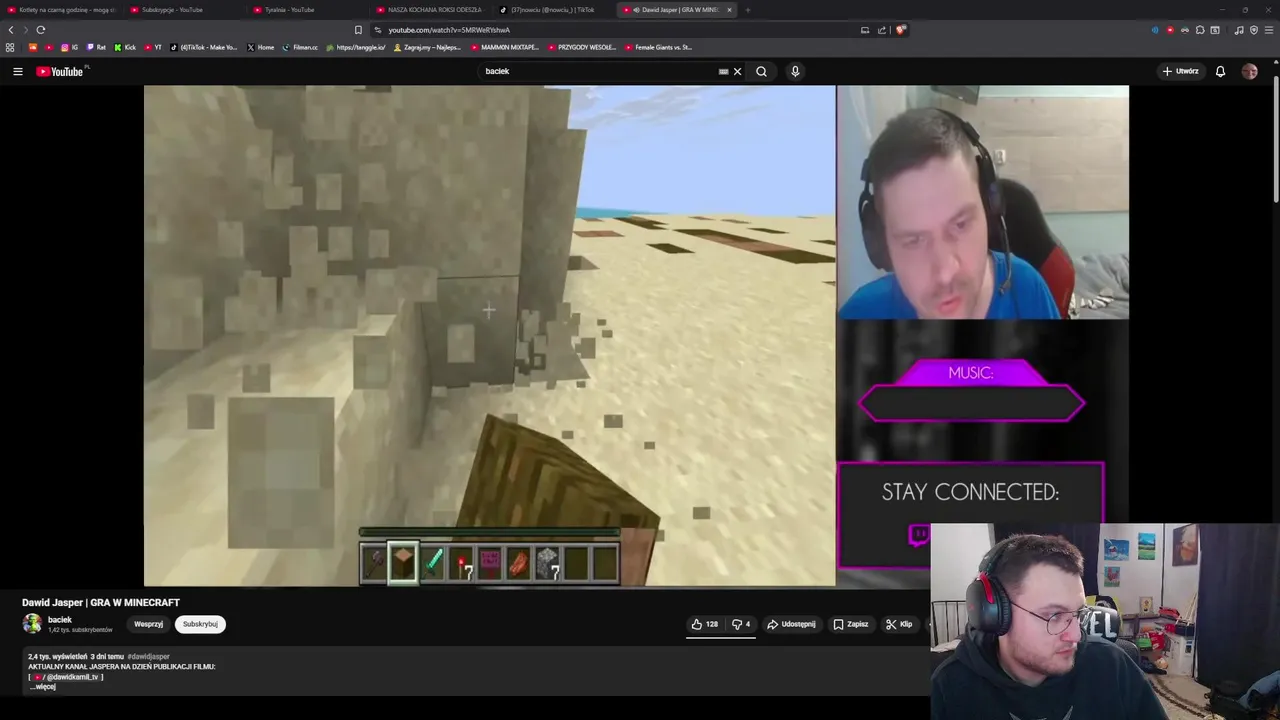Open Brave Shields lion icon
This screenshot has height=720, width=1280.
tap(900, 30)
